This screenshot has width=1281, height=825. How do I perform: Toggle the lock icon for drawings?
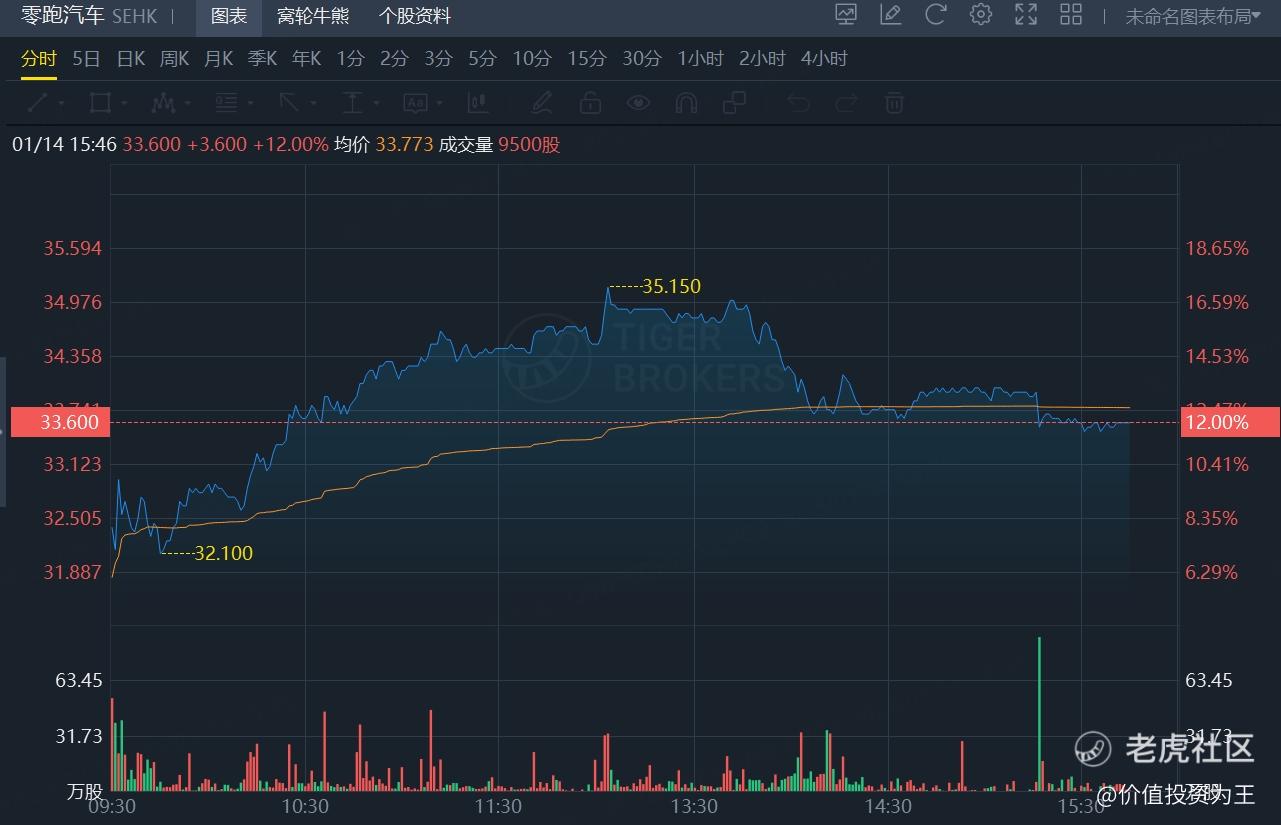pyautogui.click(x=590, y=103)
